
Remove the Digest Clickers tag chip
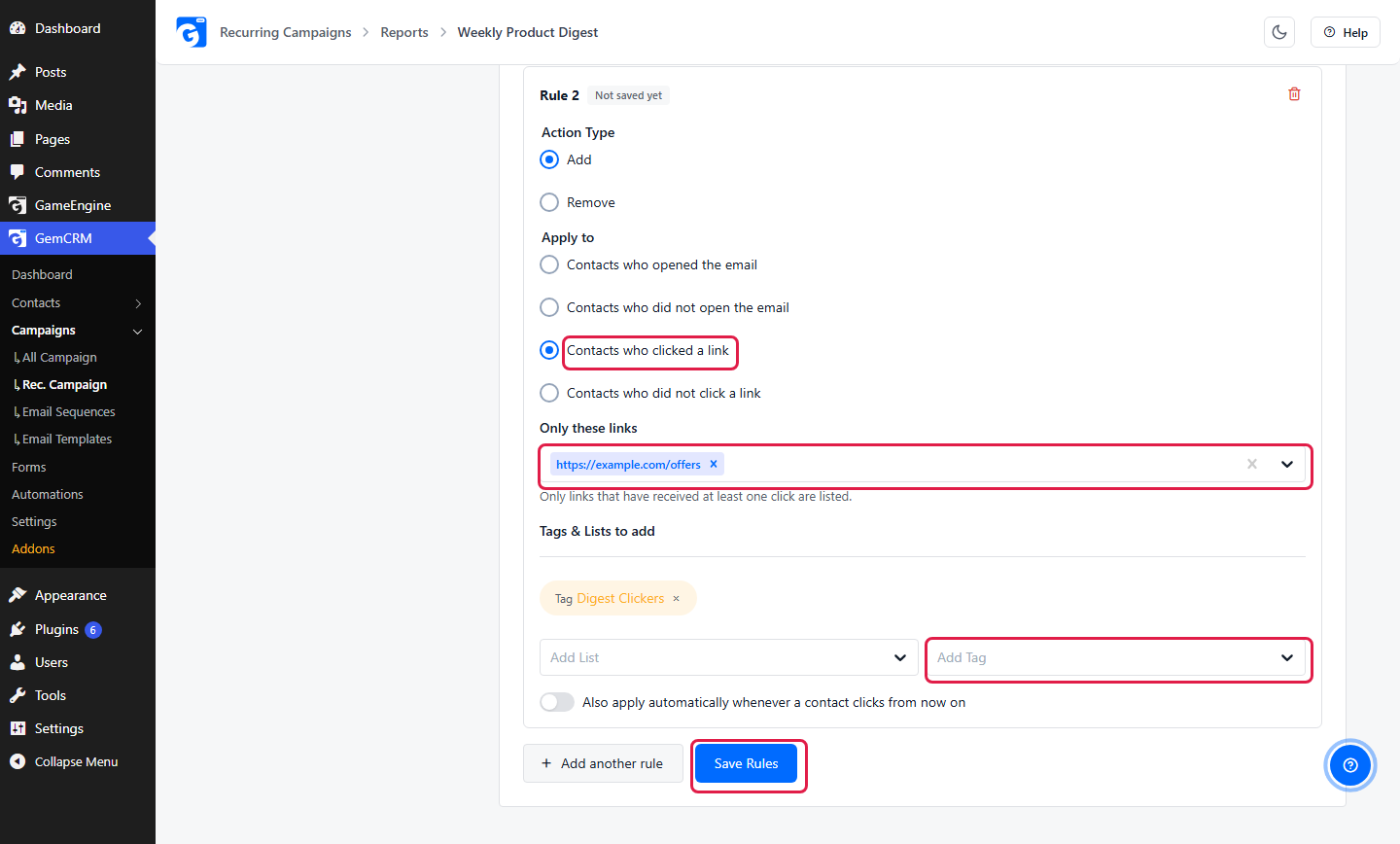(x=677, y=599)
